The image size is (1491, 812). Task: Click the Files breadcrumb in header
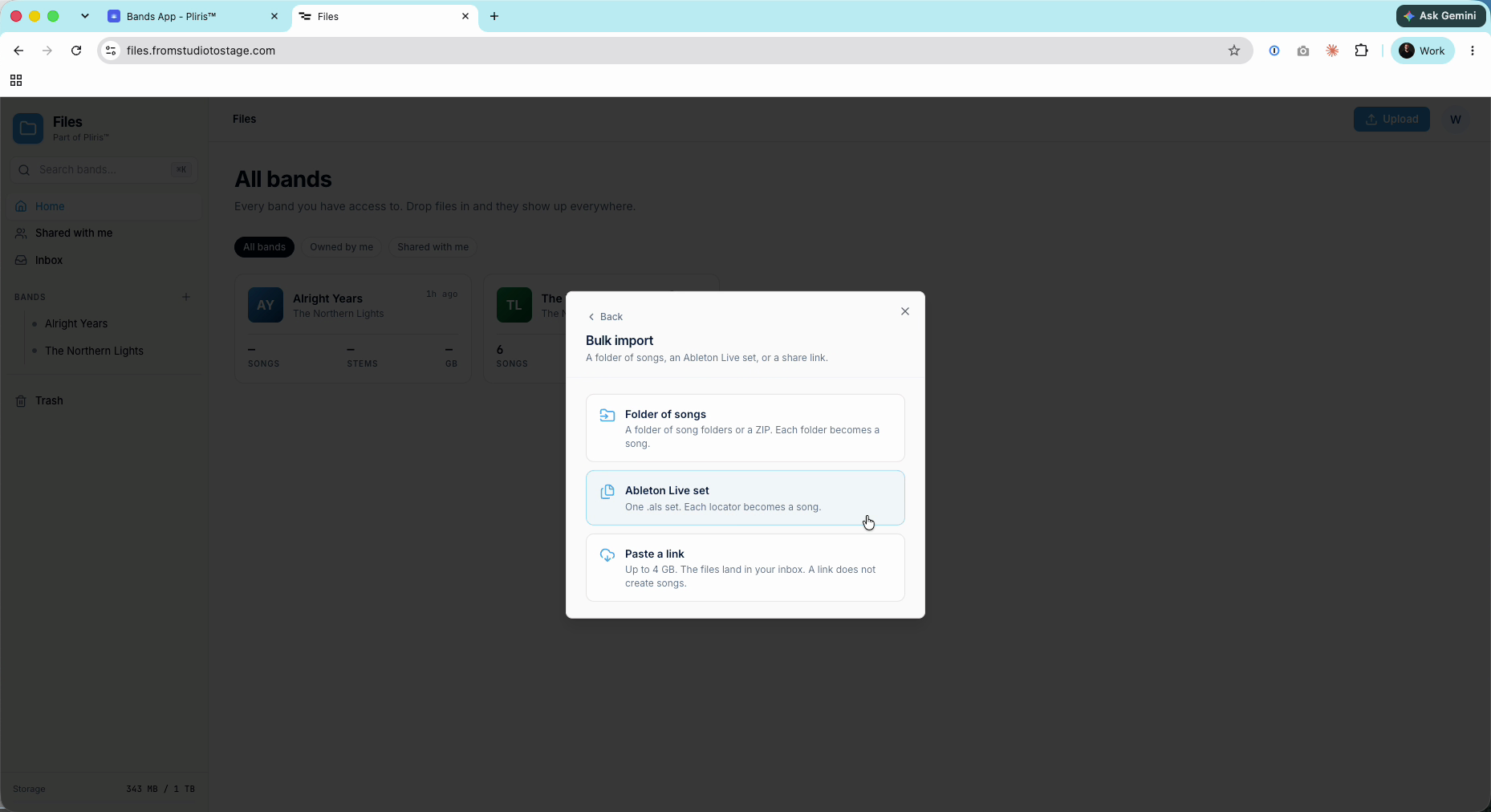pyautogui.click(x=245, y=119)
